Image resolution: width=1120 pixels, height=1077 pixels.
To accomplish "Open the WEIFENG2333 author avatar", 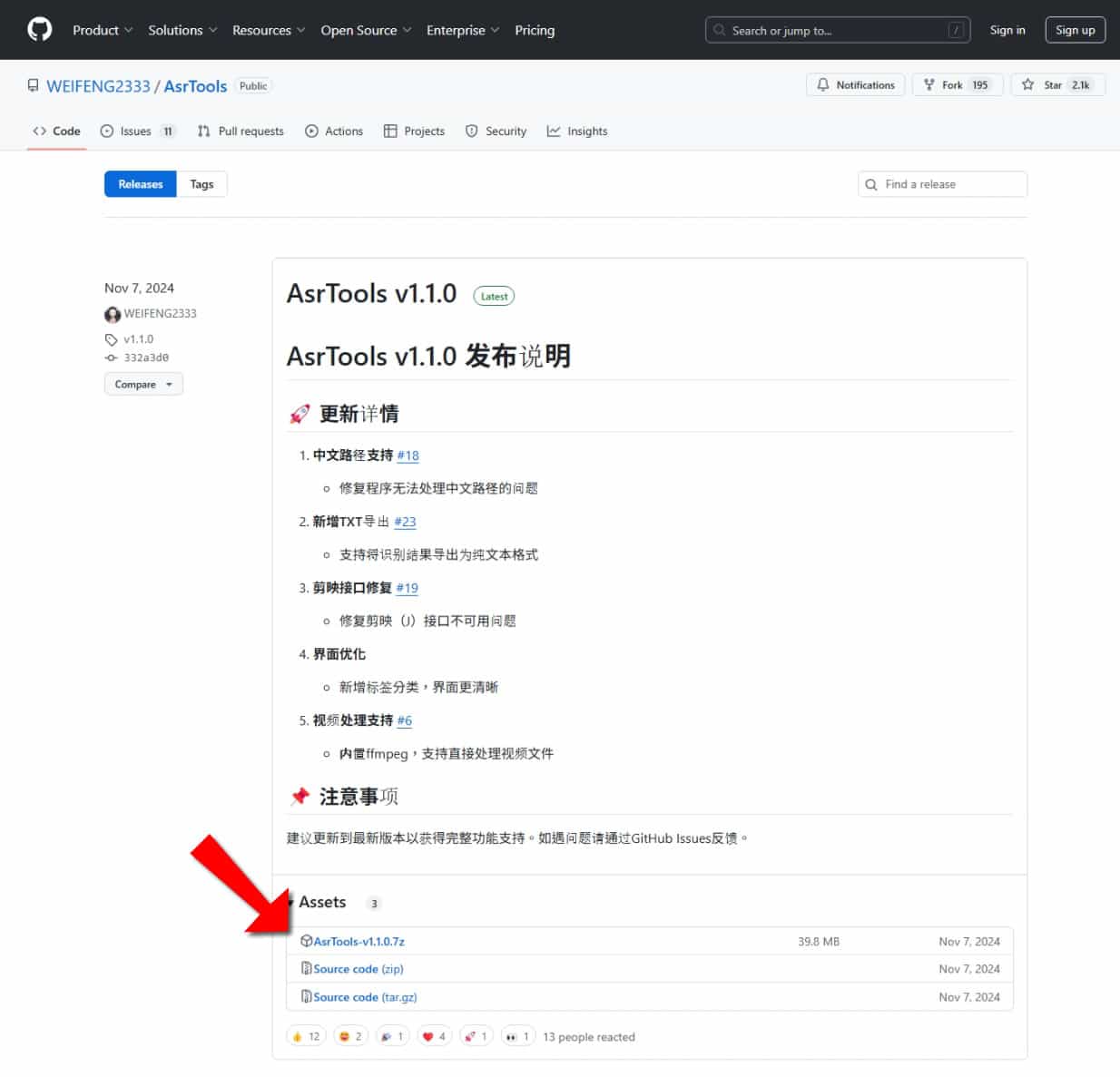I will pos(113,314).
